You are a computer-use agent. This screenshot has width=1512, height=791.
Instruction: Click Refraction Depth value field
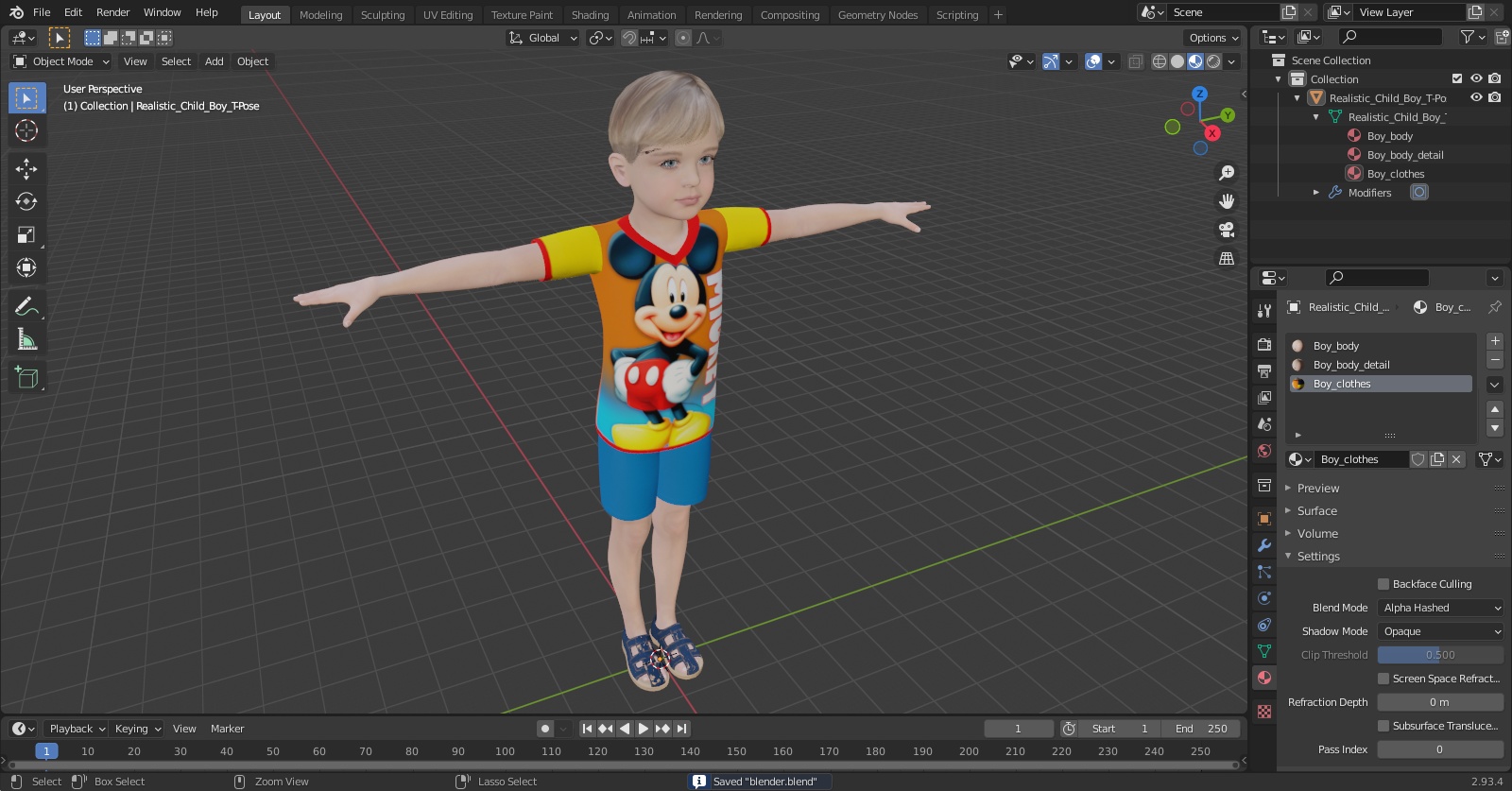click(x=1440, y=702)
